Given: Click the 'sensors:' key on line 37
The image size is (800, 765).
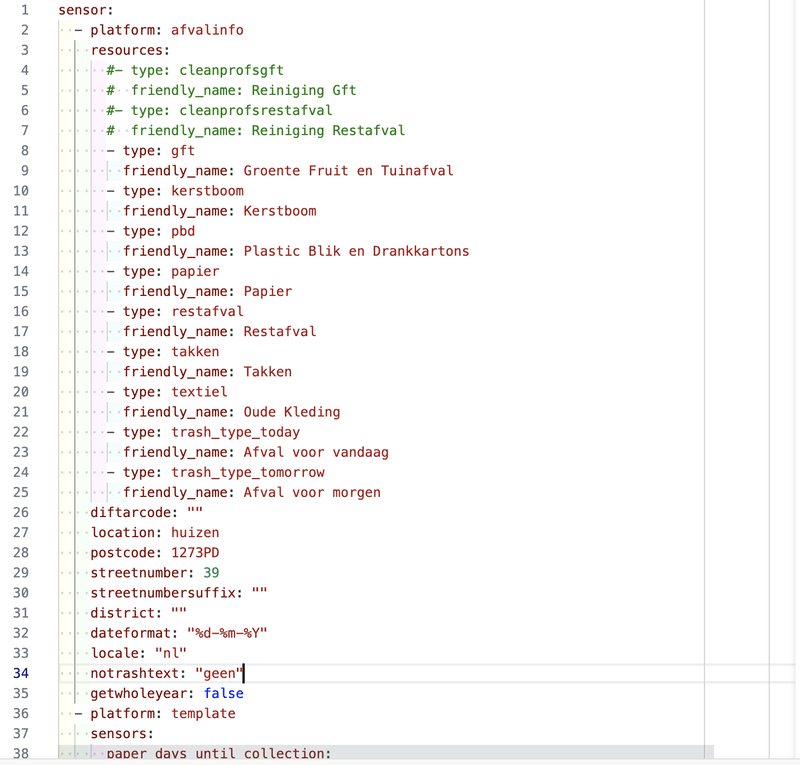Looking at the screenshot, I should click(x=122, y=734).
